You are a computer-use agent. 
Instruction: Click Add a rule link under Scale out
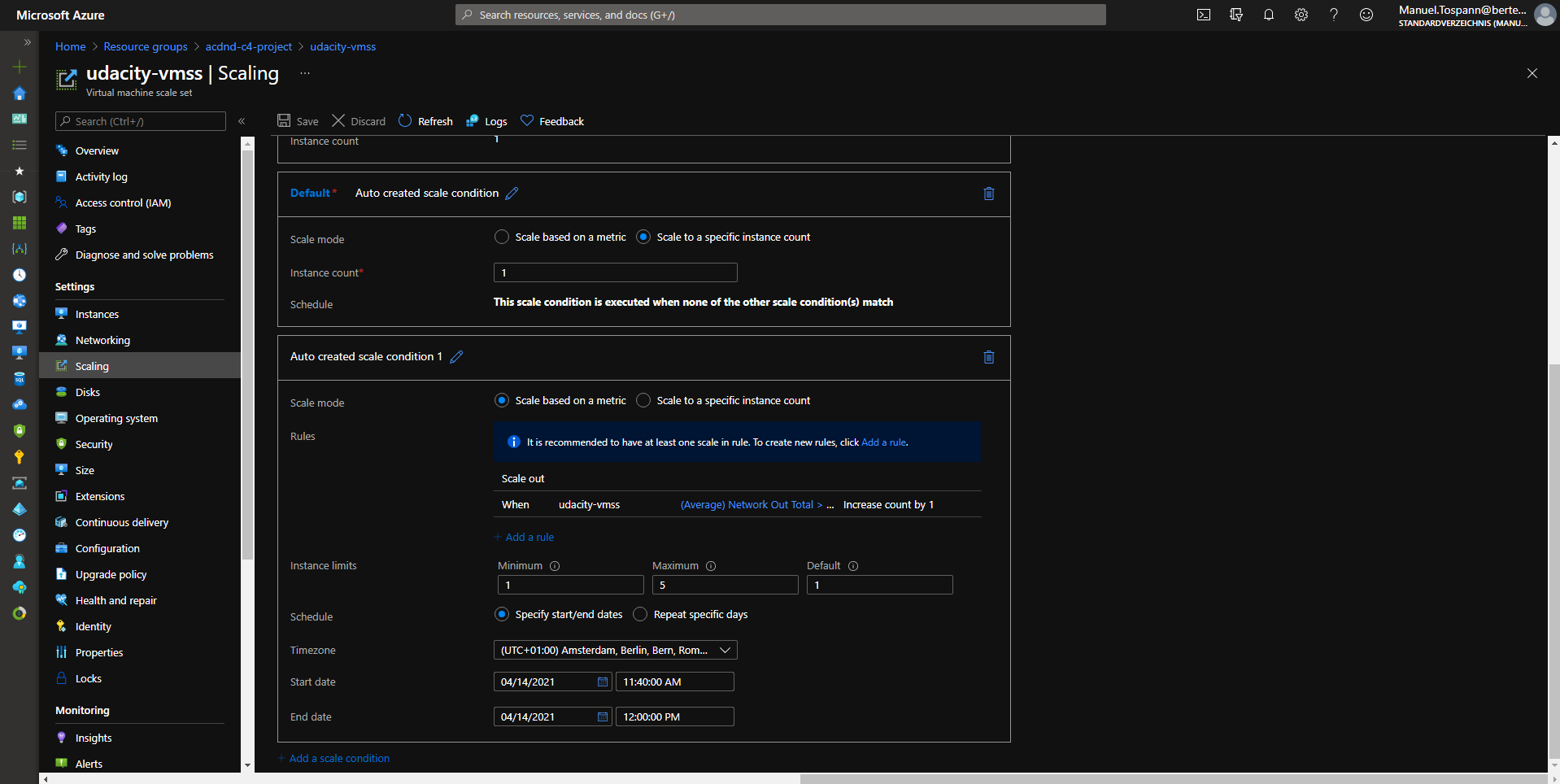[524, 538]
